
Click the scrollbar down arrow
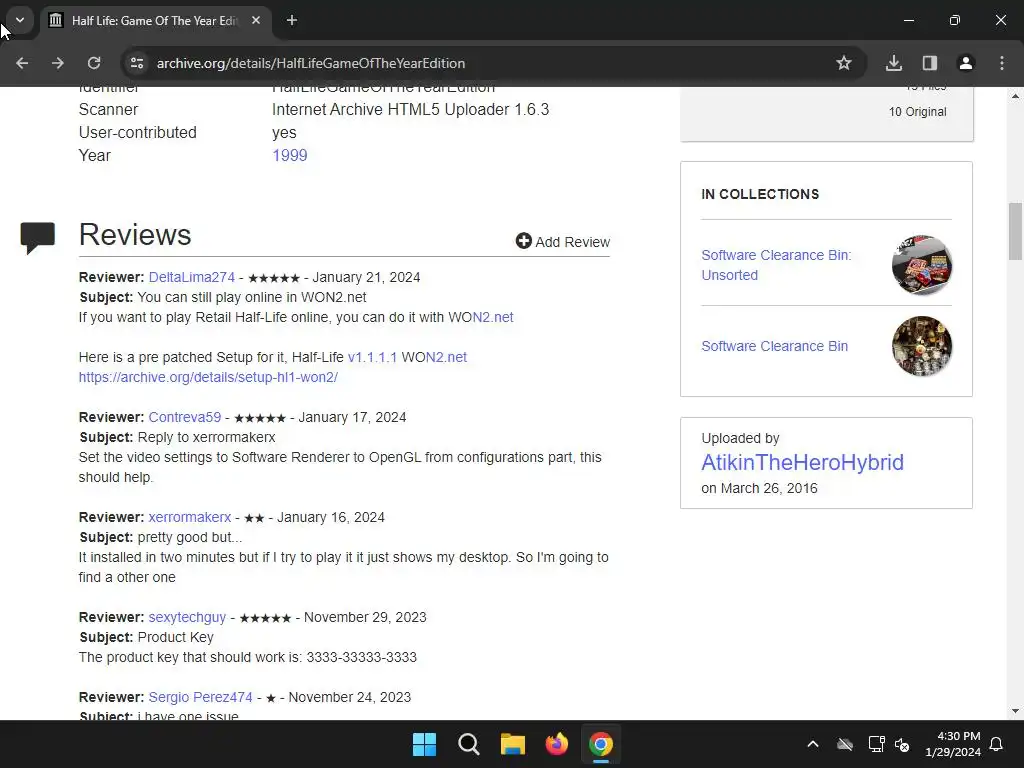point(1015,711)
